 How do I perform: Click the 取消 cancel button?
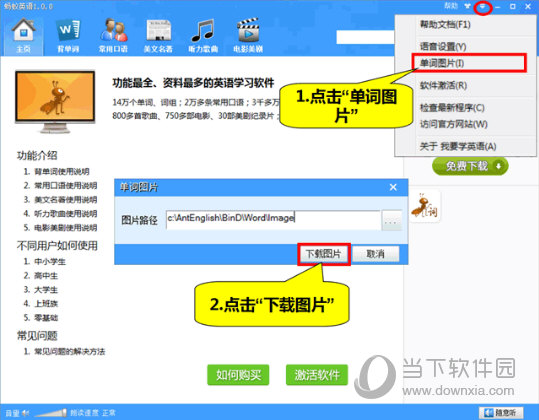376,254
